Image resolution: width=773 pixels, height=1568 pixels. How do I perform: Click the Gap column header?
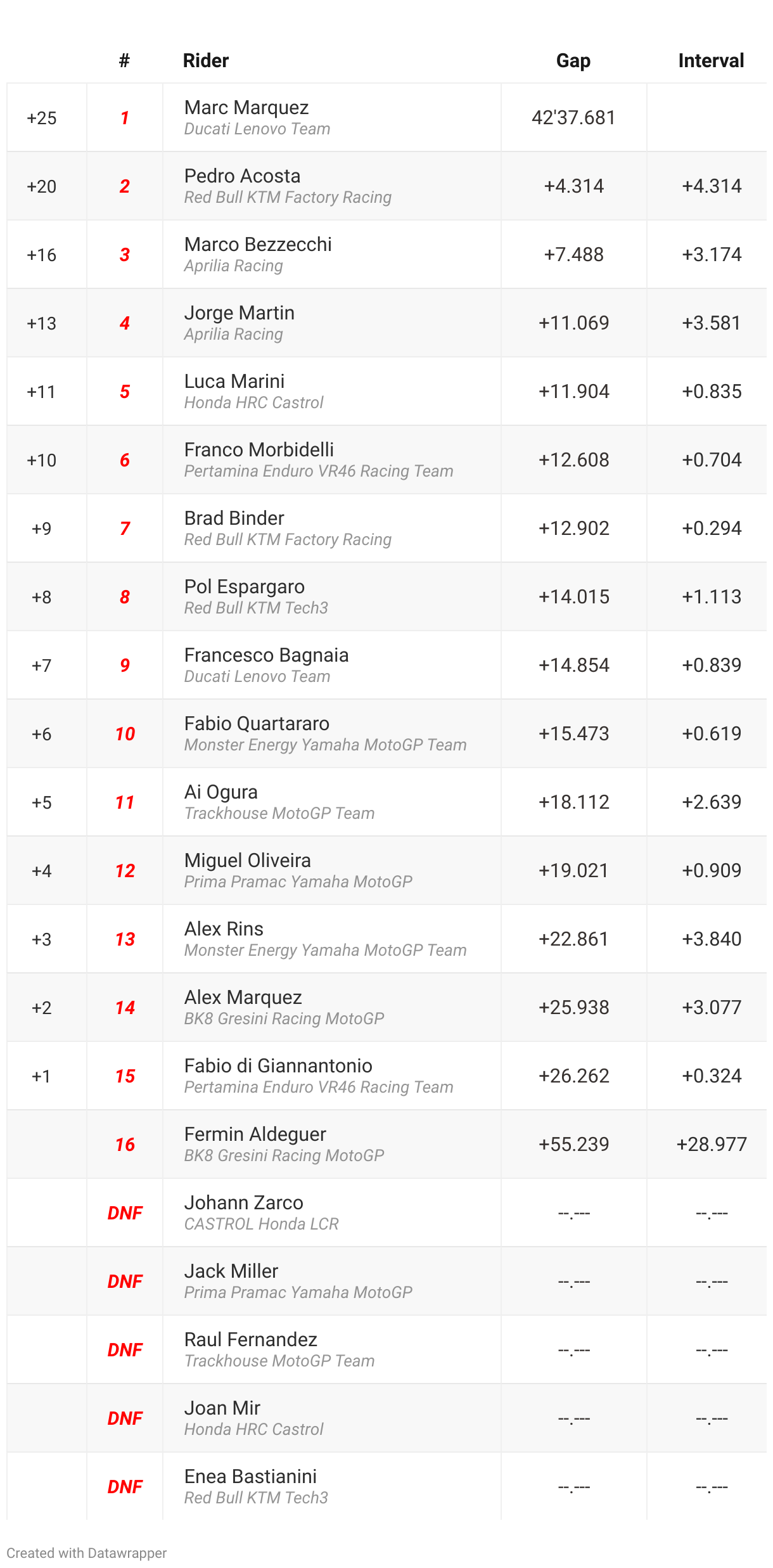tap(573, 61)
